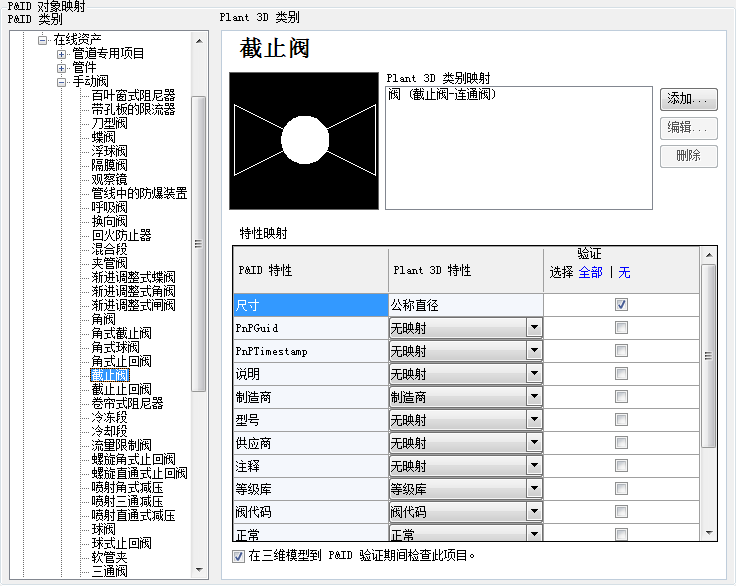Select 截止阀 highlighted tree item

[x=109, y=375]
